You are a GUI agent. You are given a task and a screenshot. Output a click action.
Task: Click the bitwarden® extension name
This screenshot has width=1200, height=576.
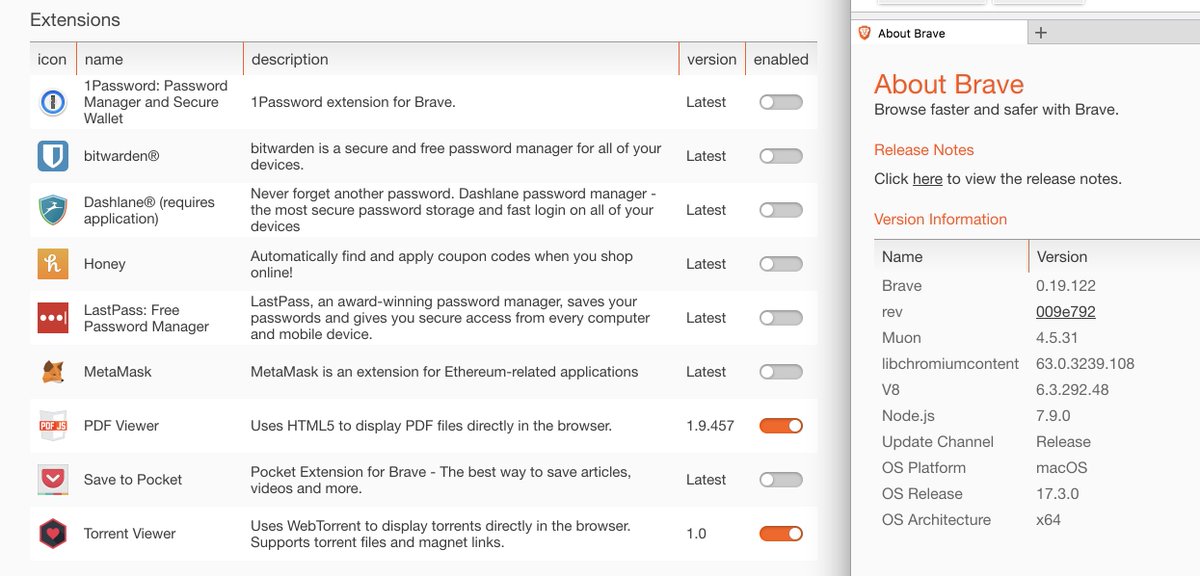click(121, 156)
